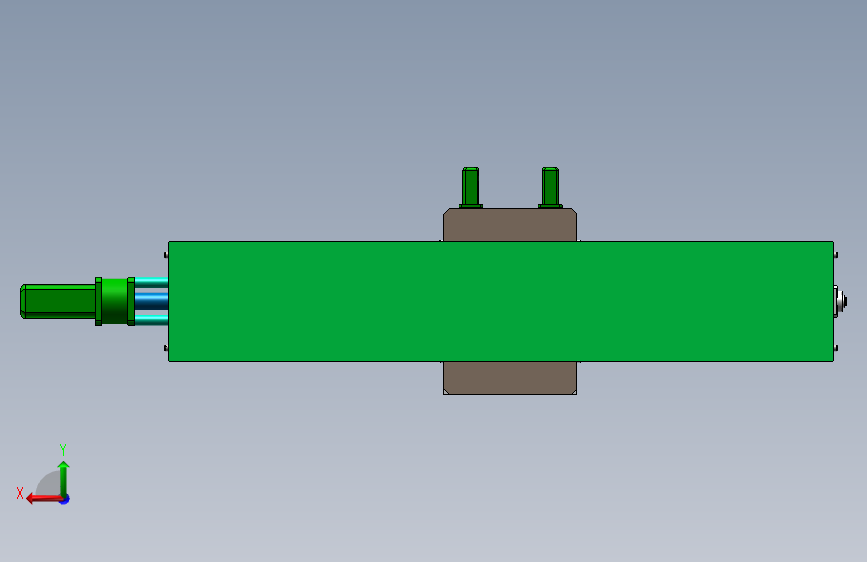
Task: Select the white bolt on the right end
Action: click(841, 301)
